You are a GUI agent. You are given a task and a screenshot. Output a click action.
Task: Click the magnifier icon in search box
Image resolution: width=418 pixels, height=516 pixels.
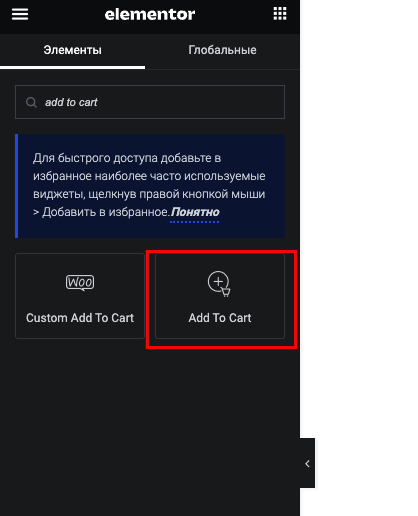point(31,102)
